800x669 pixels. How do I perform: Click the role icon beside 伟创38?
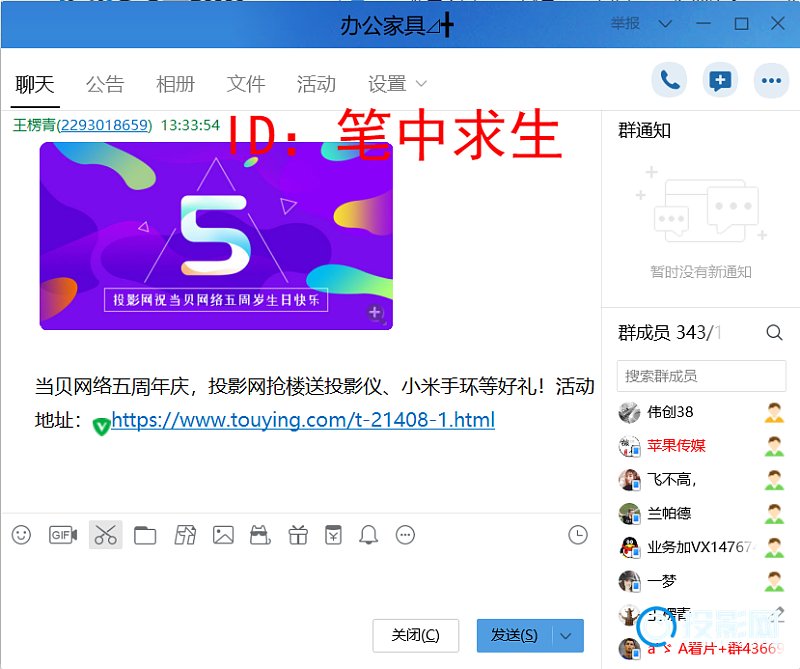coord(774,412)
